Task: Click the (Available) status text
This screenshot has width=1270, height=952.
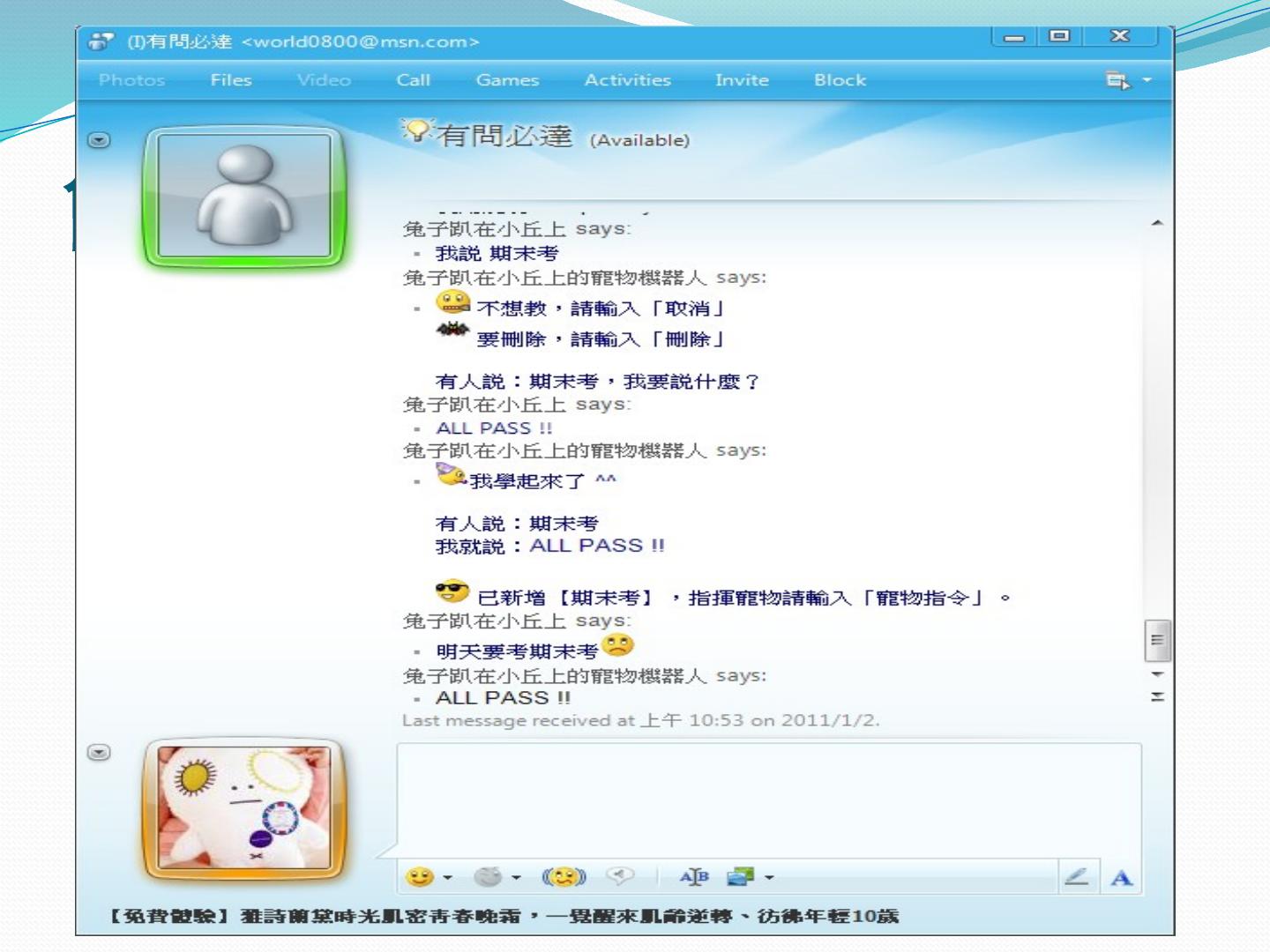Action: tap(639, 140)
